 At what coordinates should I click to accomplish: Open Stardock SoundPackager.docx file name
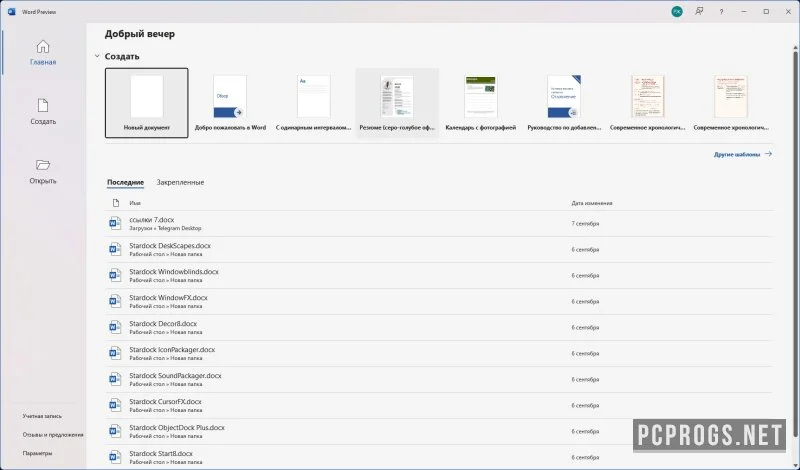[176, 376]
